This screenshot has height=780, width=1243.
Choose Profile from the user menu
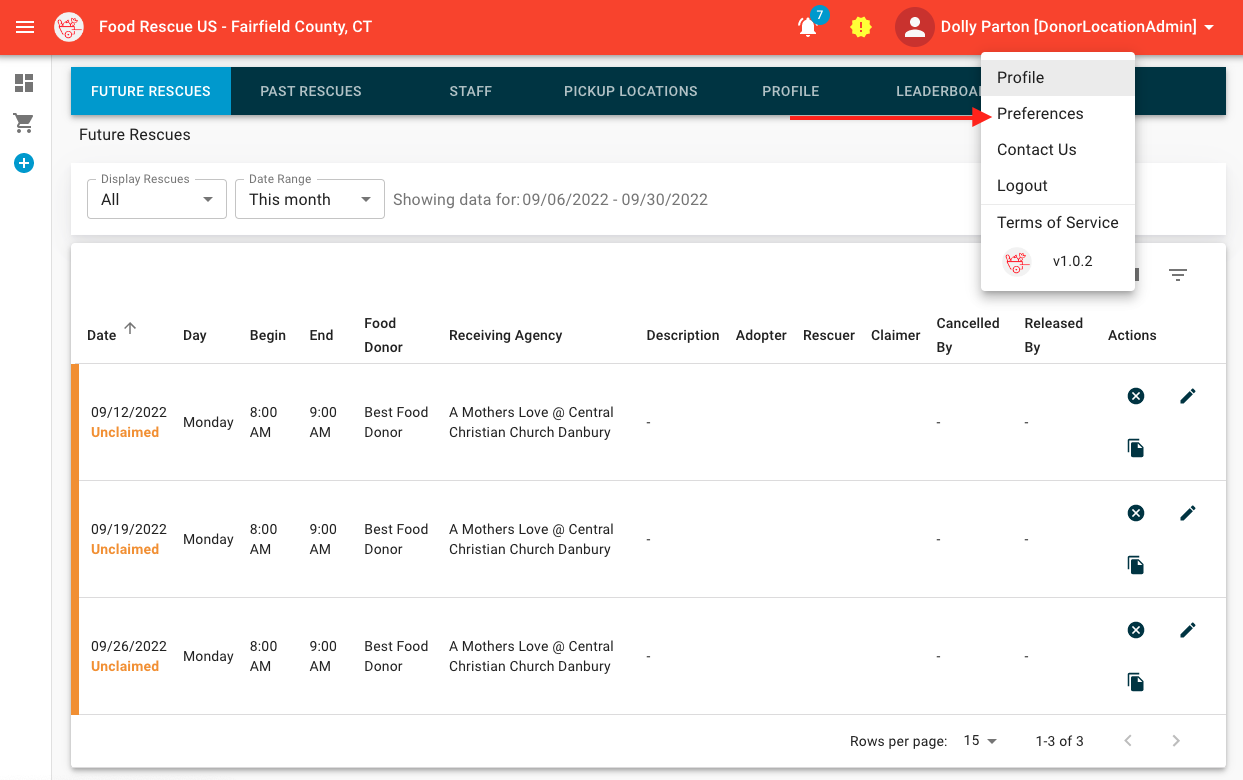pos(1058,78)
